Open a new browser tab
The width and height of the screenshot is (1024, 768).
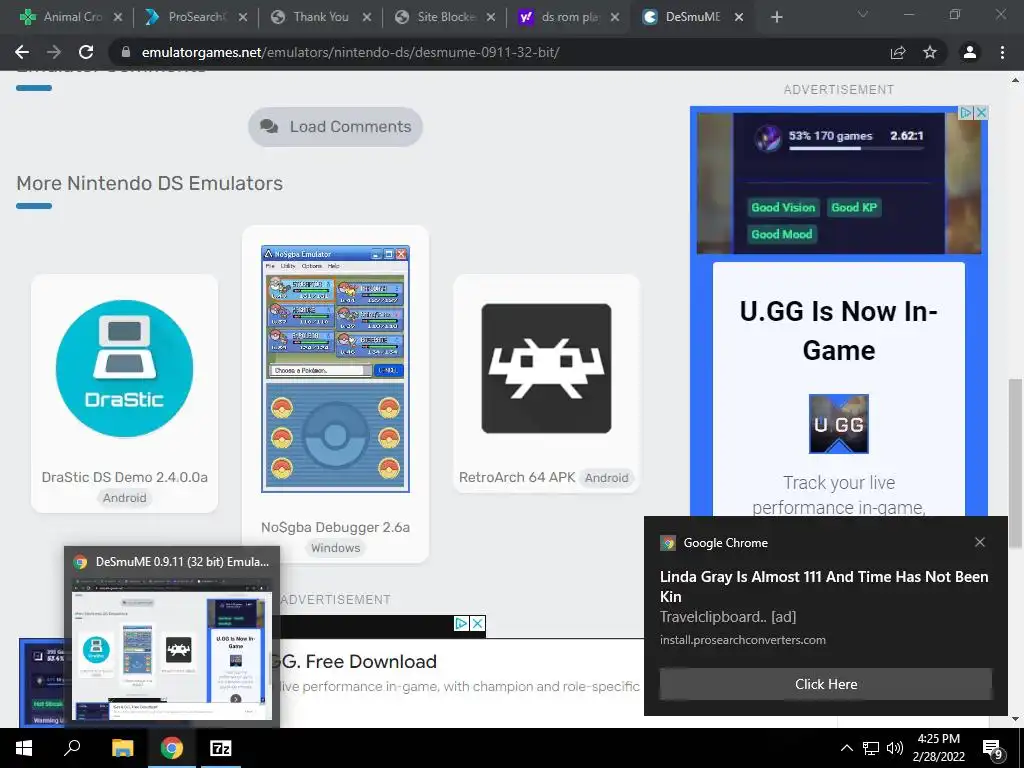[776, 17]
